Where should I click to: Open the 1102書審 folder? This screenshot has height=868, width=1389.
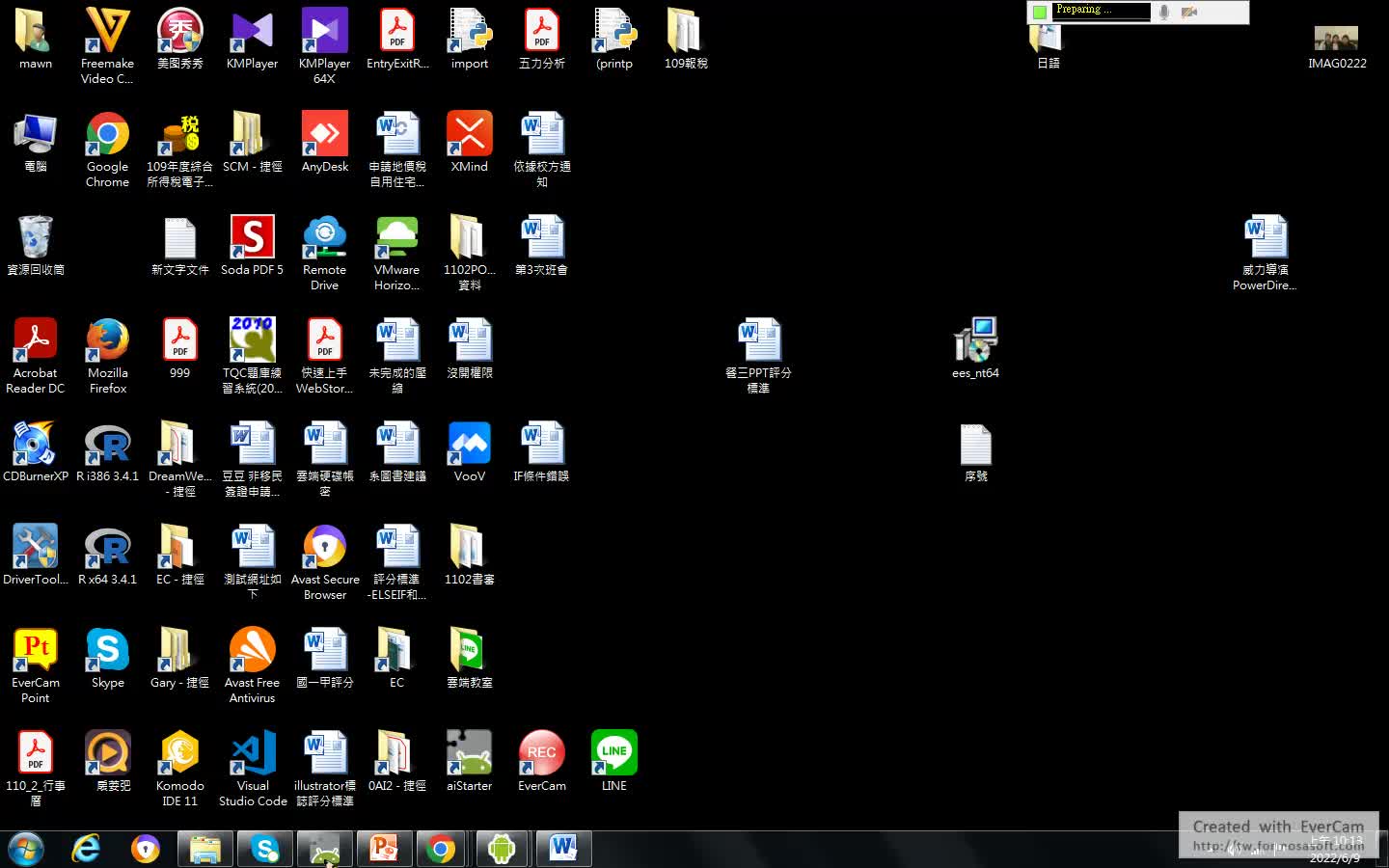(470, 555)
